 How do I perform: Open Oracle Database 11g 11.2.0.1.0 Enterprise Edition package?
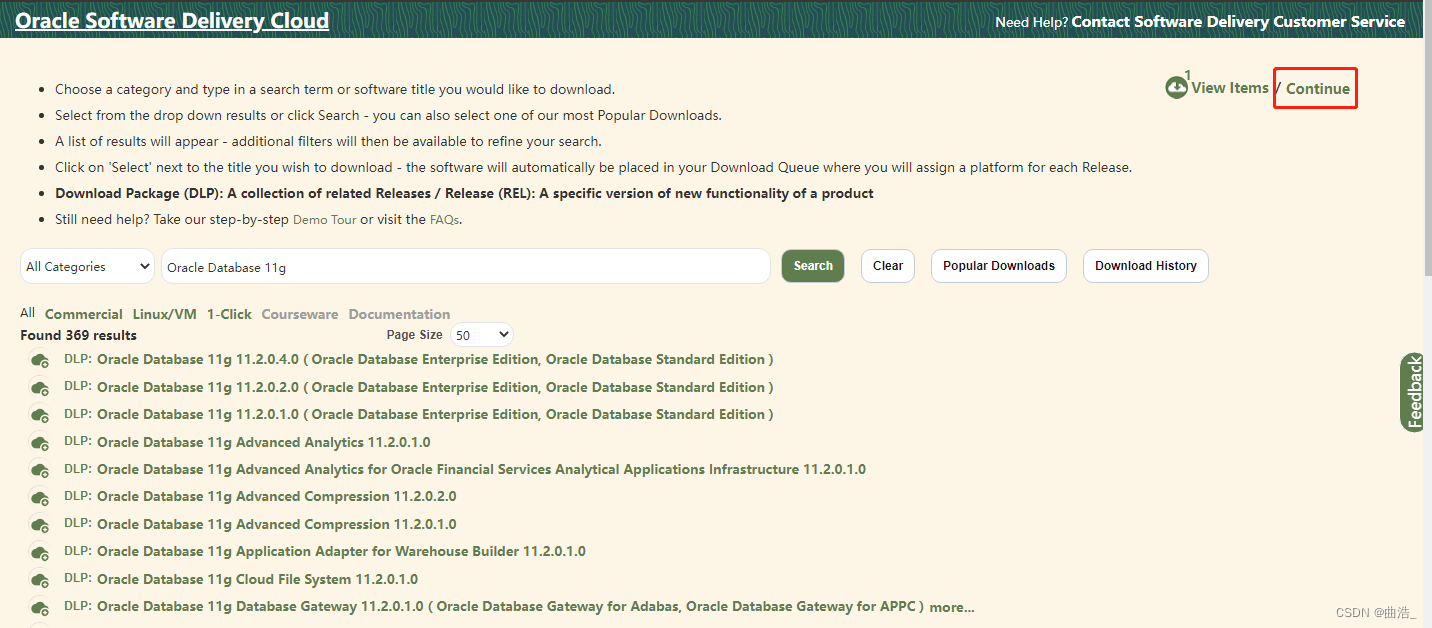coord(435,414)
